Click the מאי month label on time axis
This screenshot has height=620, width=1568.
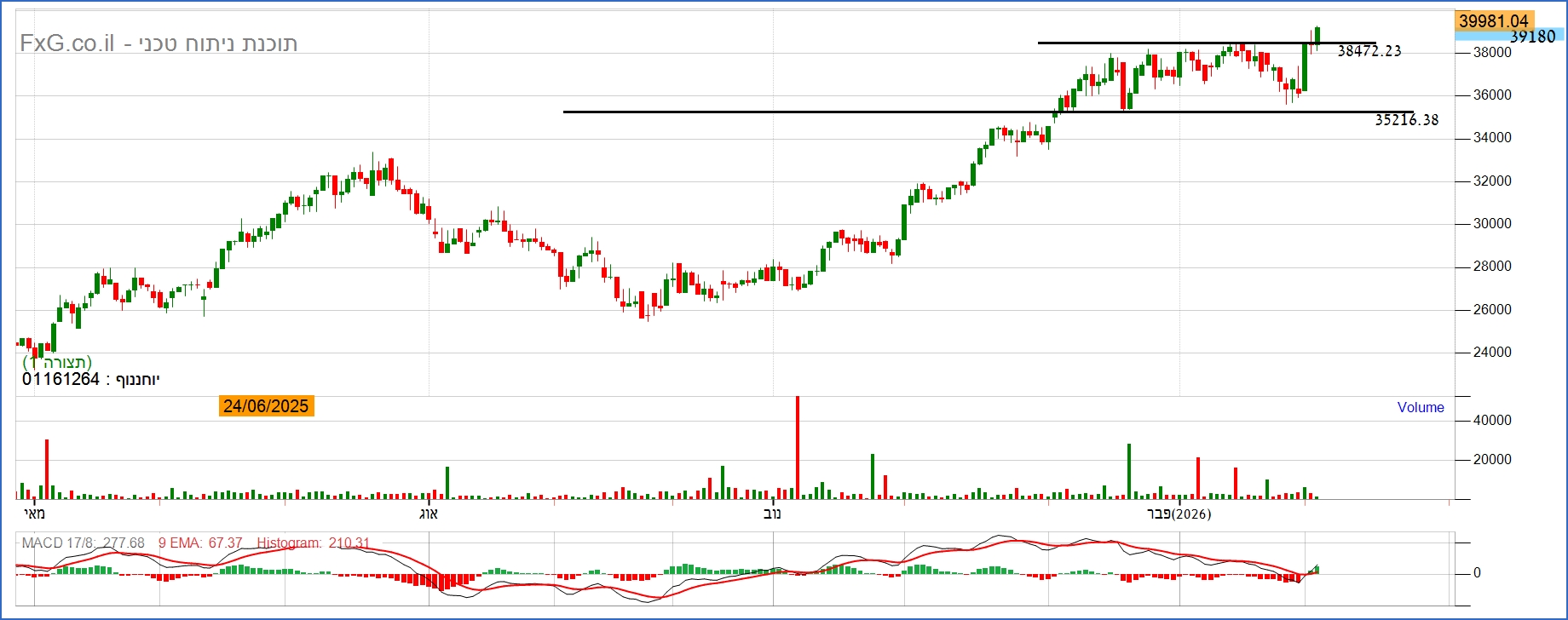(x=34, y=514)
